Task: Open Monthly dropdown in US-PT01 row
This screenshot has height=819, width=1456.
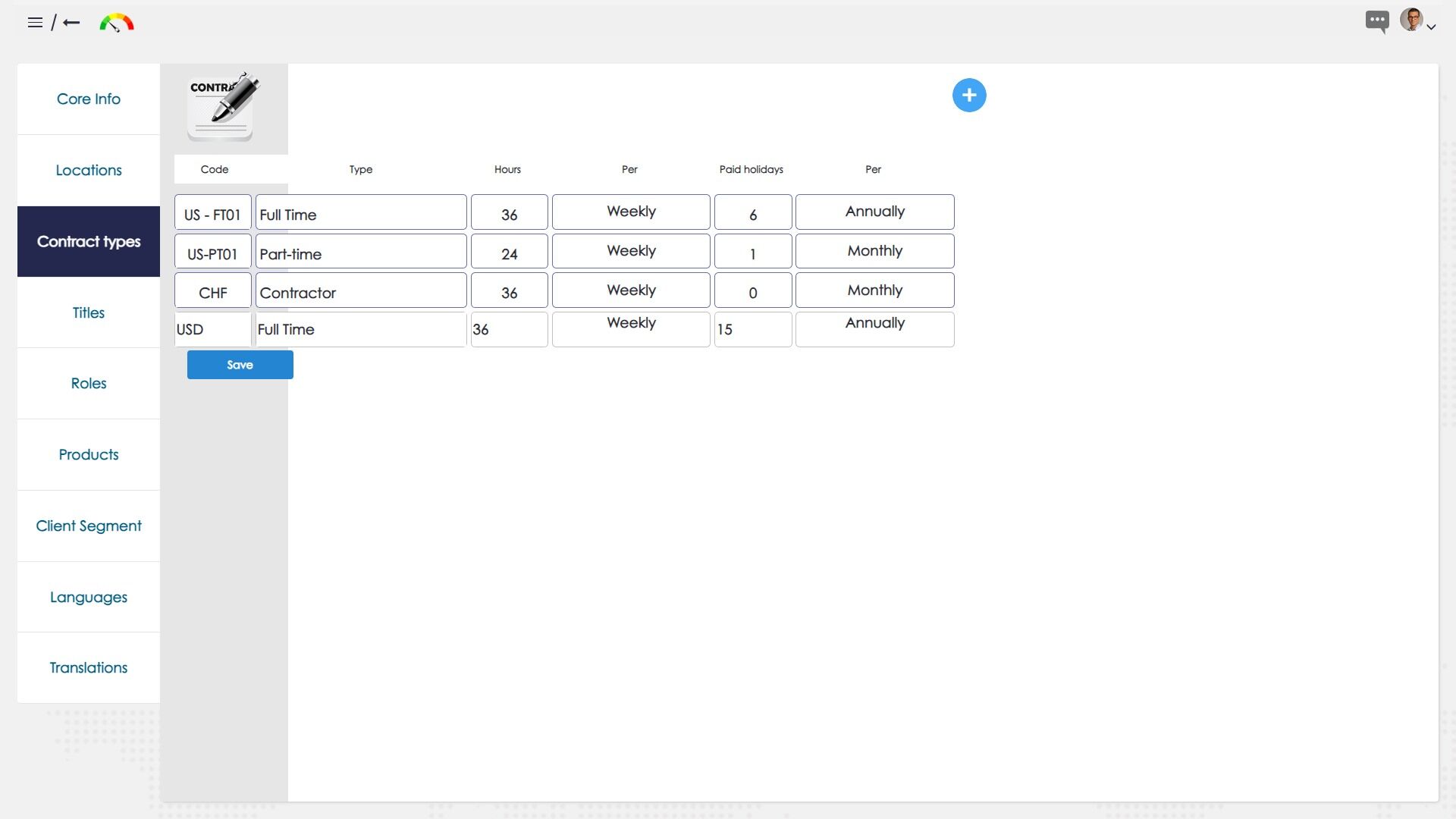Action: pos(874,251)
